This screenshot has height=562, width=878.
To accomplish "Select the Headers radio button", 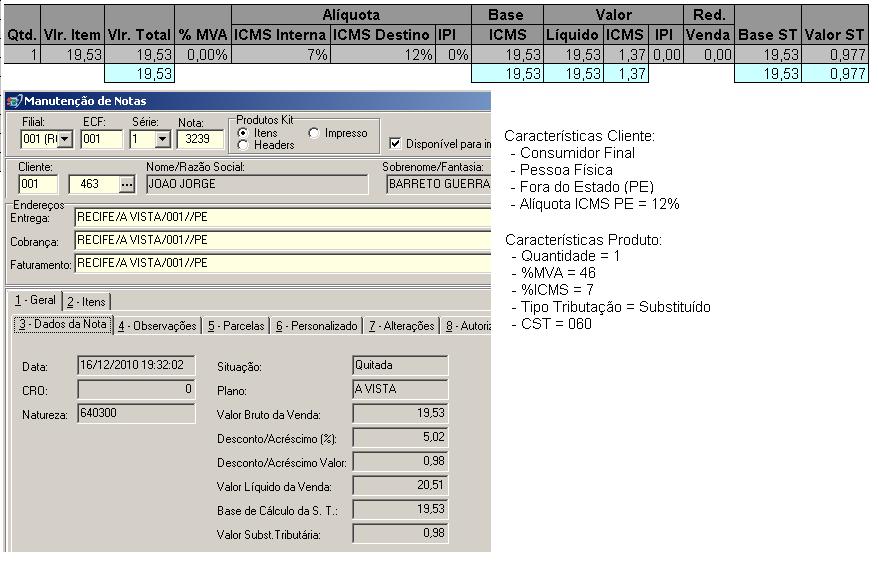I will point(243,145).
